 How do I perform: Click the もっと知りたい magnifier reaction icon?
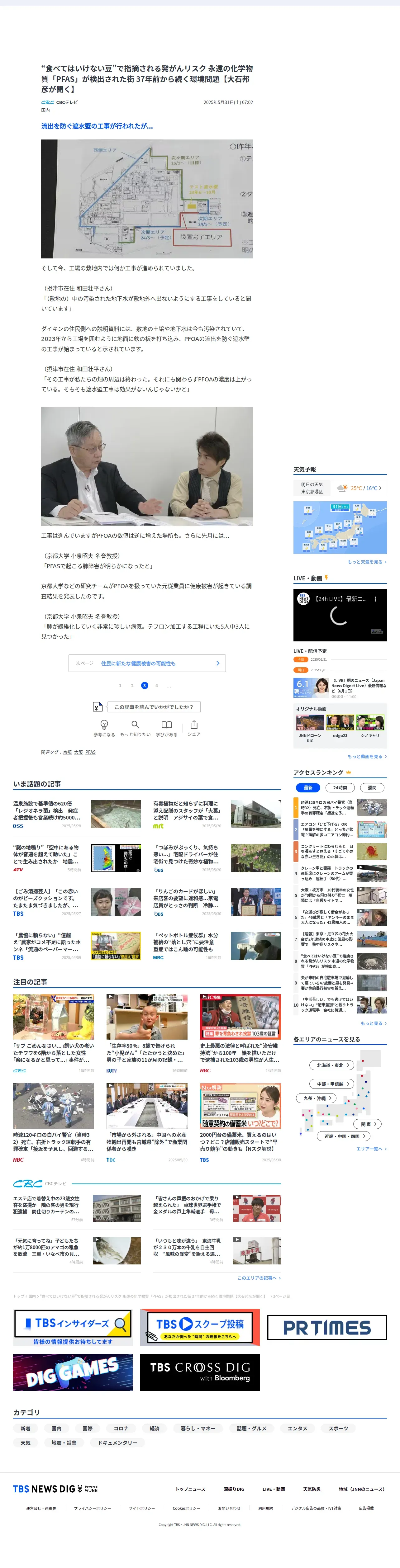pyautogui.click(x=135, y=724)
